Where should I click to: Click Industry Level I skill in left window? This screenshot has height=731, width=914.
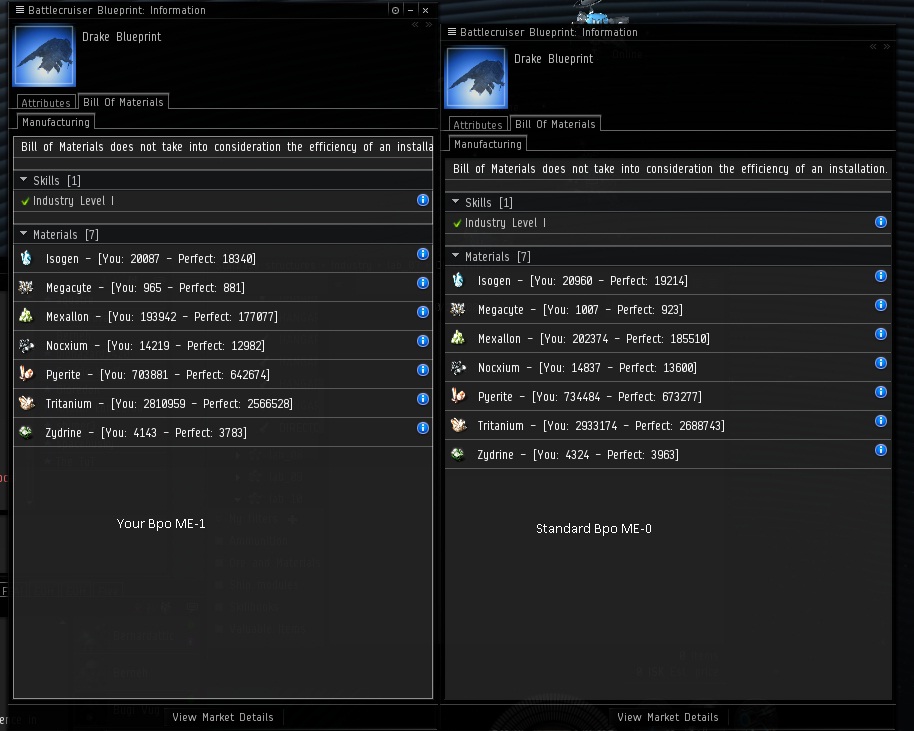pyautogui.click(x=73, y=201)
